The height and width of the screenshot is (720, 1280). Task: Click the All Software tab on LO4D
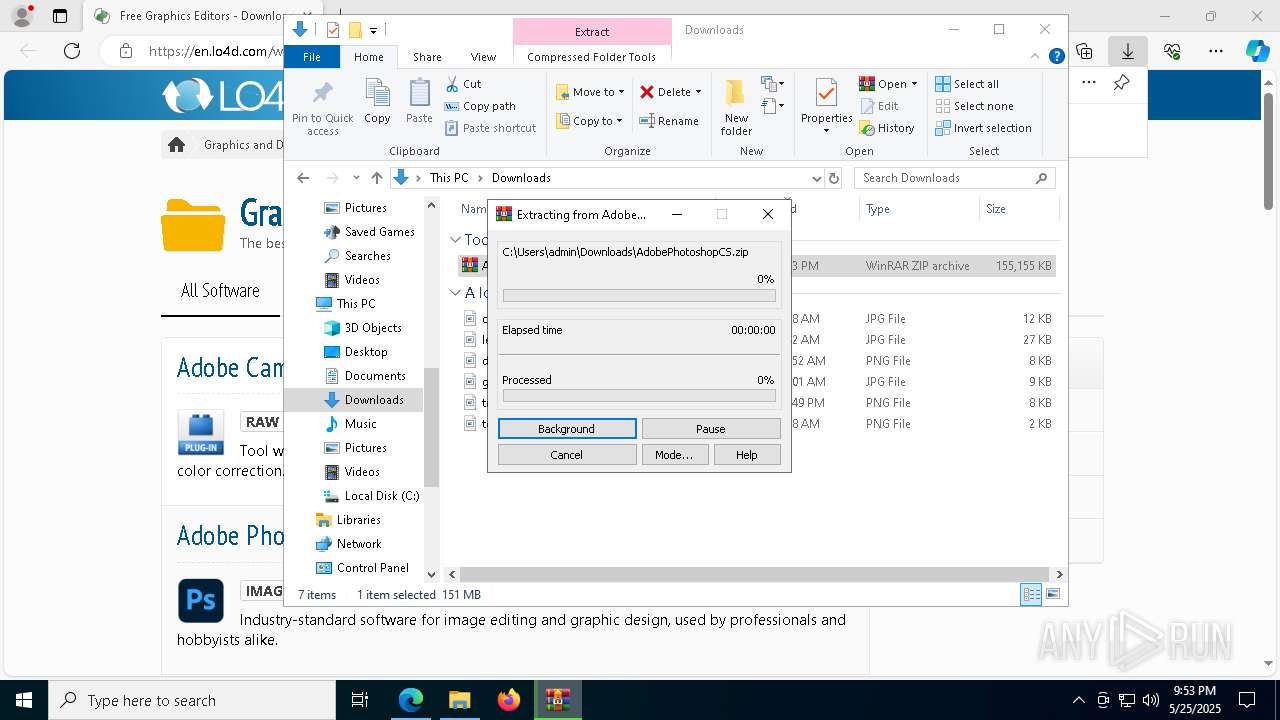click(220, 291)
